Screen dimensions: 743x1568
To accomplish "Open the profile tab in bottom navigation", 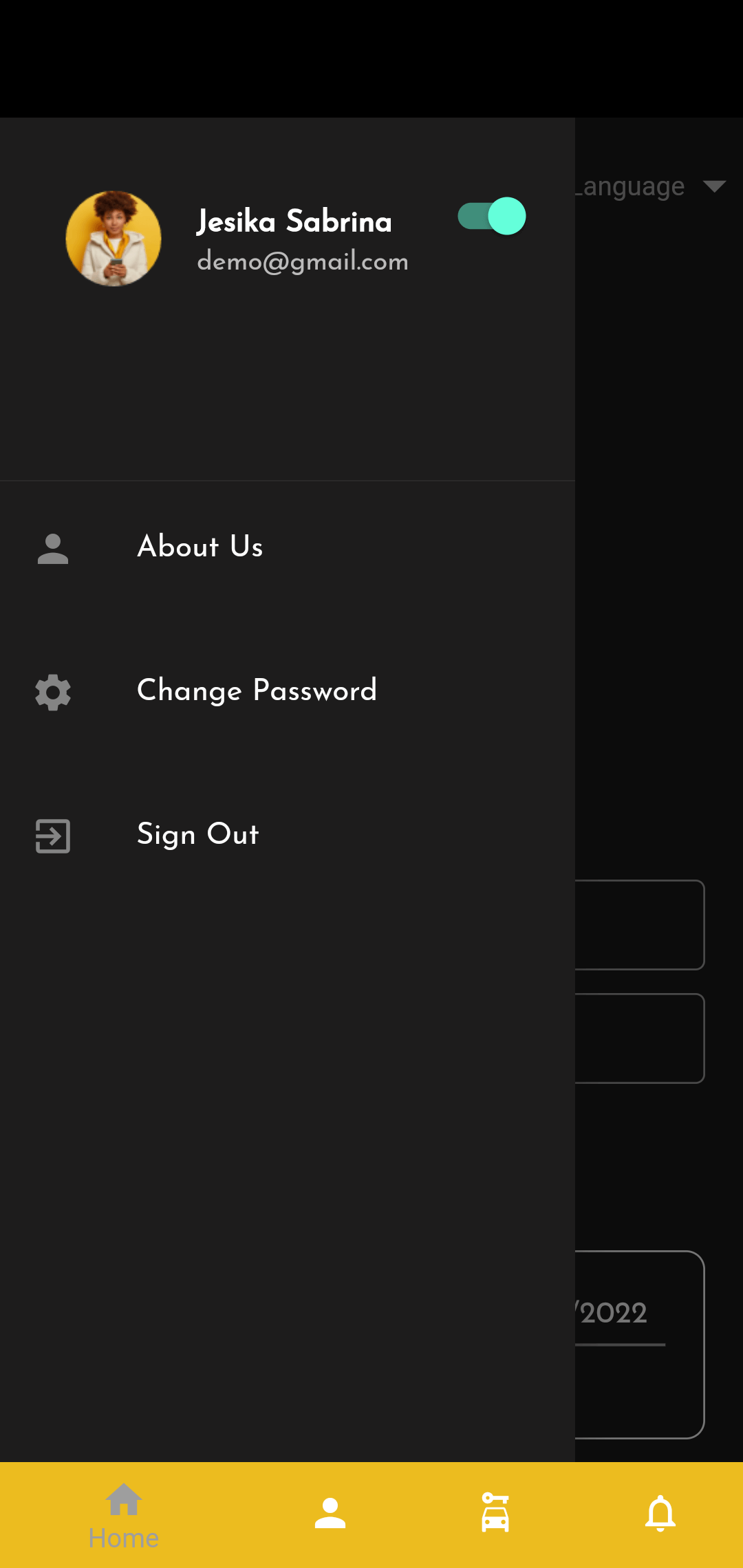I will (x=330, y=1514).
